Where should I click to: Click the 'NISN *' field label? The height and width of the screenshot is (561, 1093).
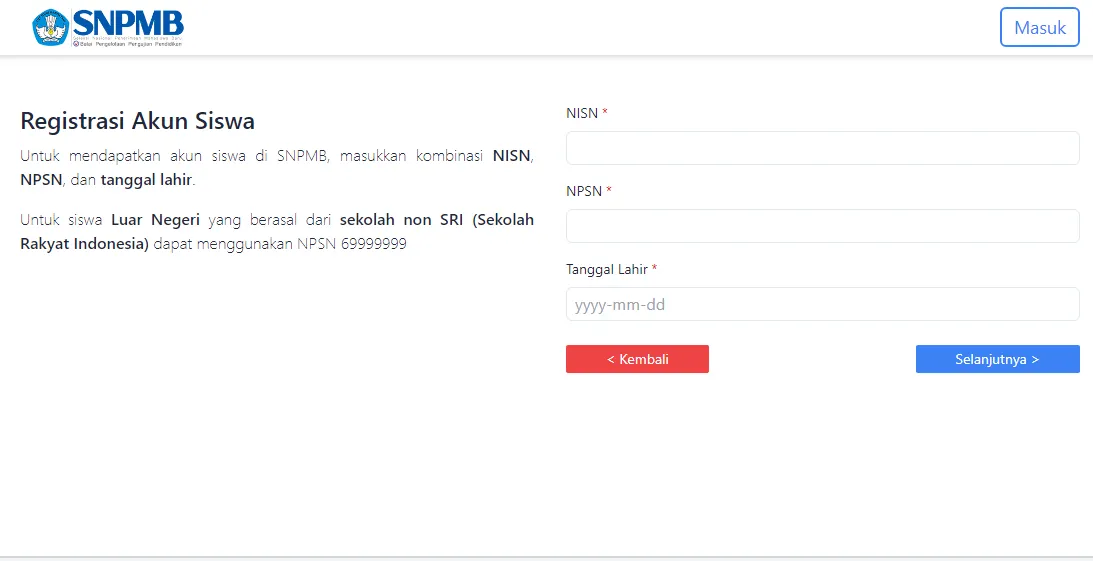(x=587, y=114)
